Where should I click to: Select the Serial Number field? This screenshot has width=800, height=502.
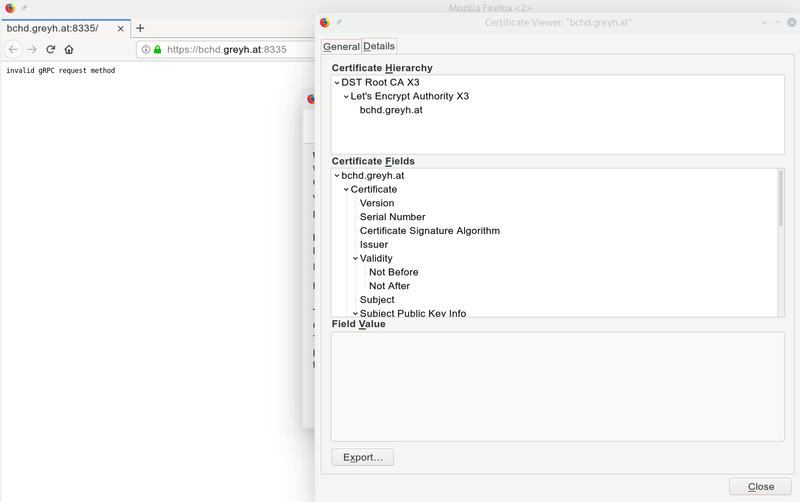click(x=392, y=217)
